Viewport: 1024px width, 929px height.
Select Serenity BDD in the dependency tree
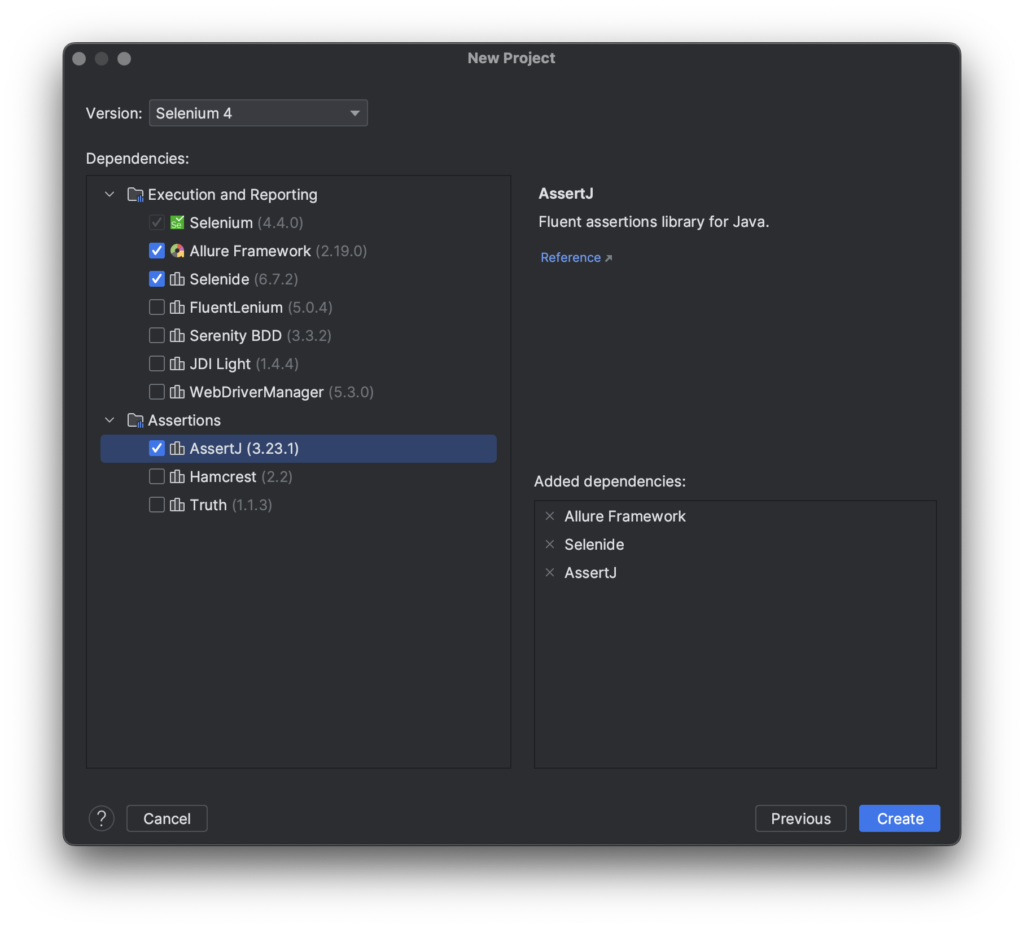click(x=233, y=335)
